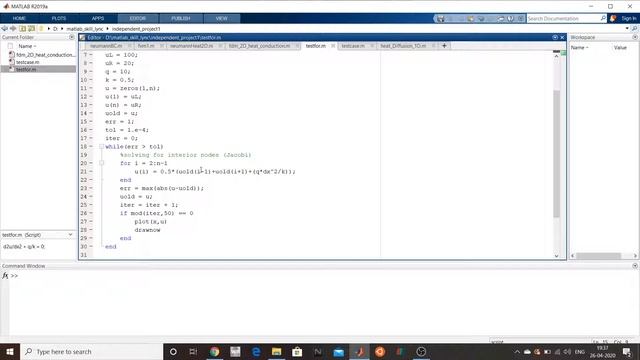Click the documentation search magnifier icon
This screenshot has width=640, height=360.
click(603, 18)
